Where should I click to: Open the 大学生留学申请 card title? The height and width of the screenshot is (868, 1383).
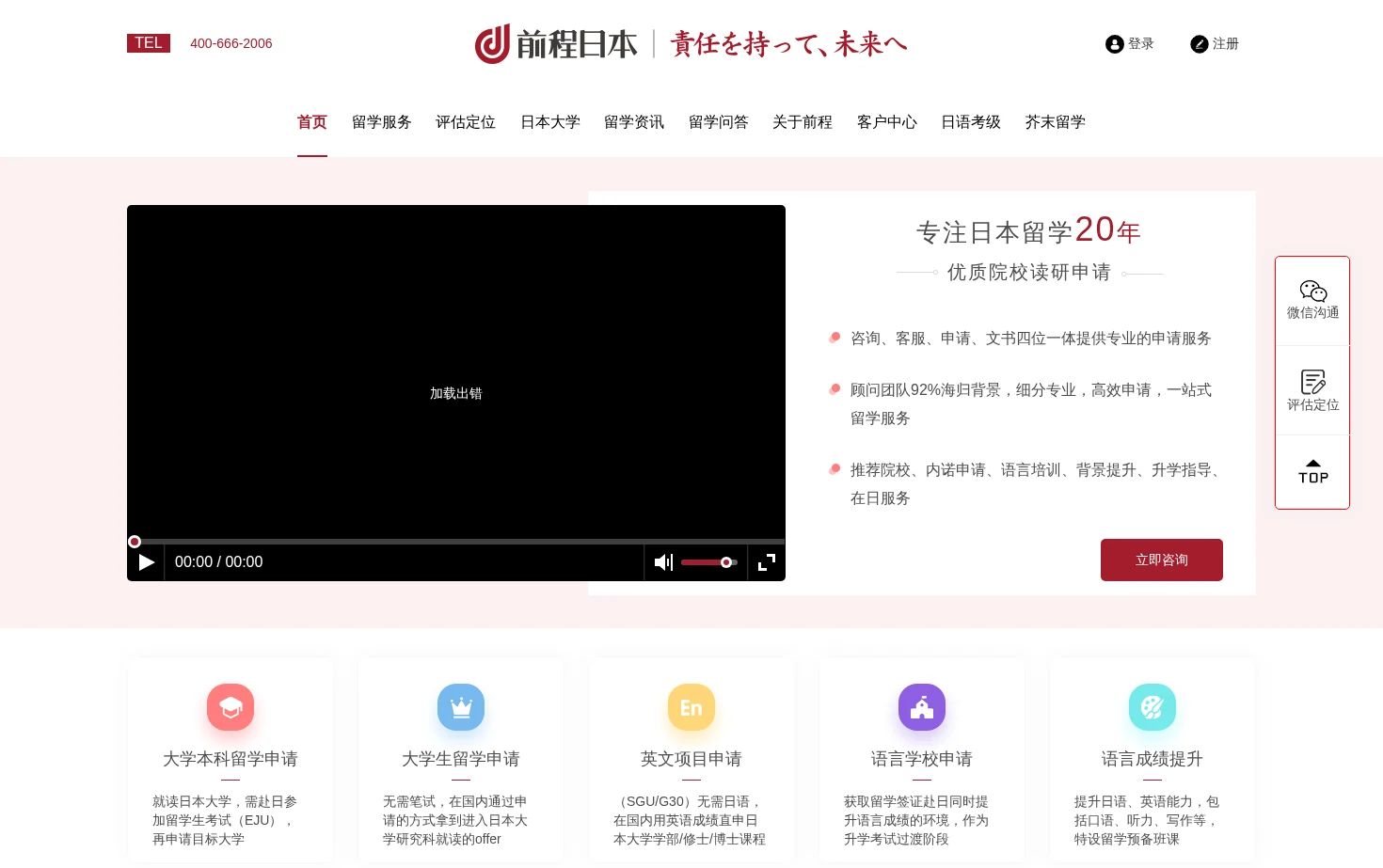461,759
